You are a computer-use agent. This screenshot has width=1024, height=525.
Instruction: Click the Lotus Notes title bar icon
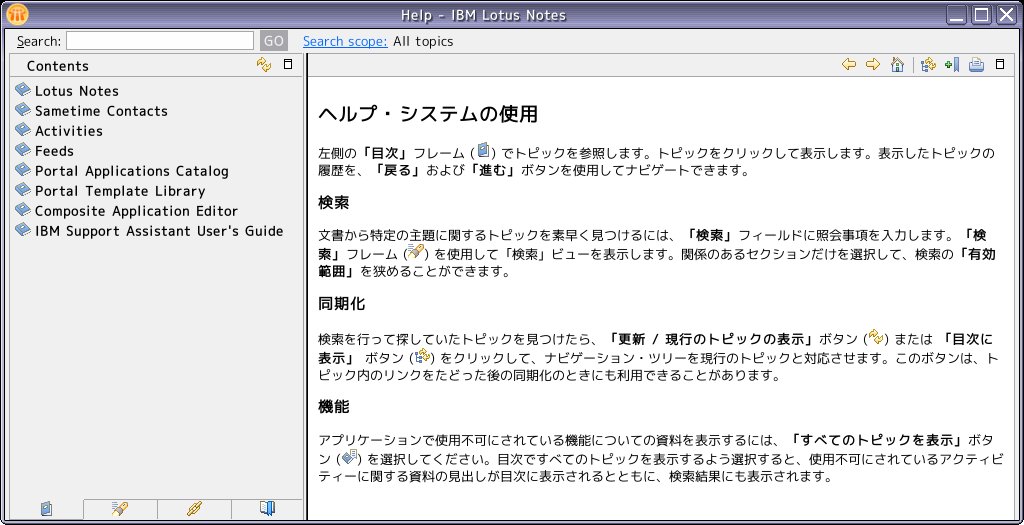click(x=17, y=14)
